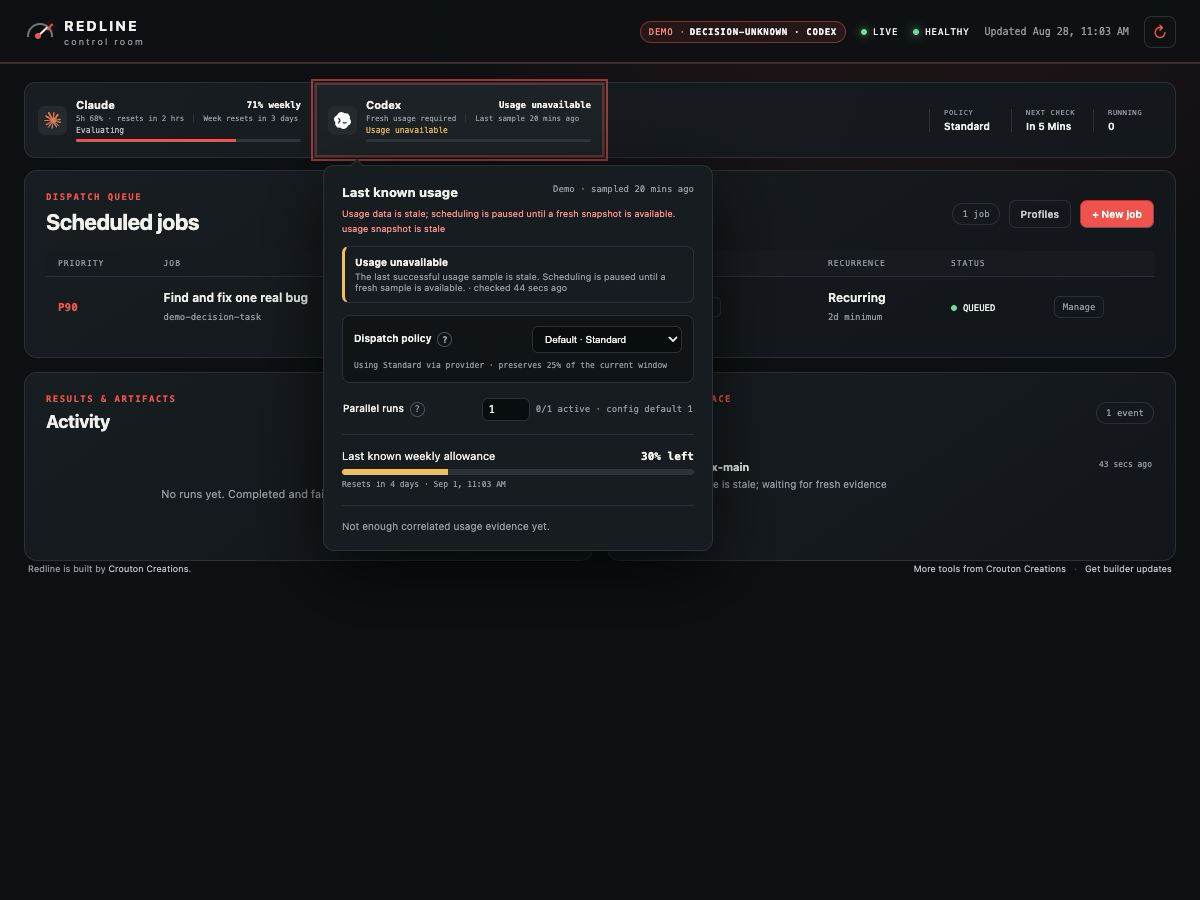Click the 2d minimum text
This screenshot has height=900, width=1200.
click(x=855, y=317)
